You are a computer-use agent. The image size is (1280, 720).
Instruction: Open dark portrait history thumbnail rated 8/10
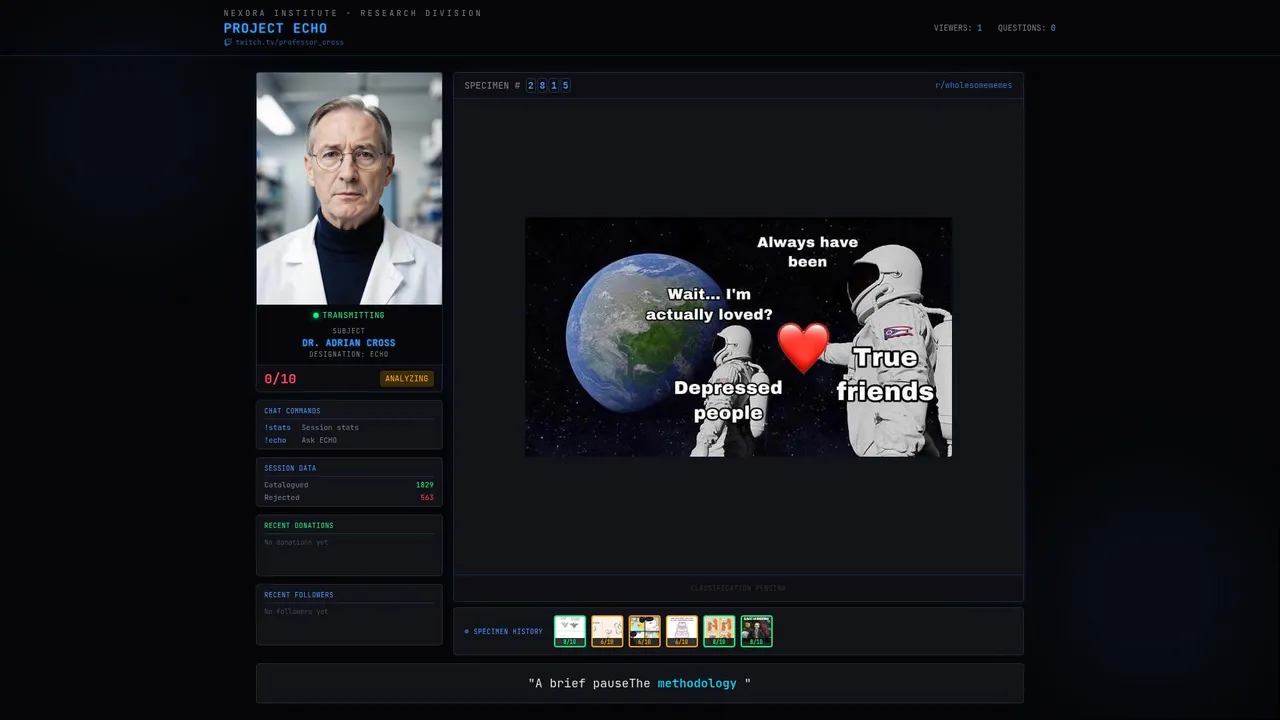[756, 631]
